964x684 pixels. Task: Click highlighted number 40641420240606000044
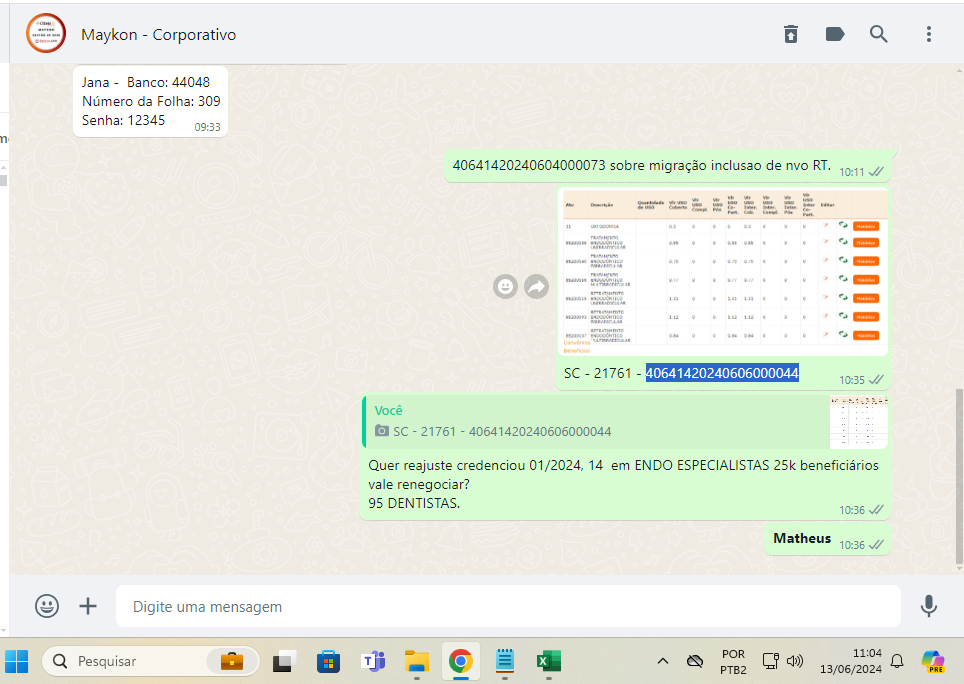tap(722, 373)
